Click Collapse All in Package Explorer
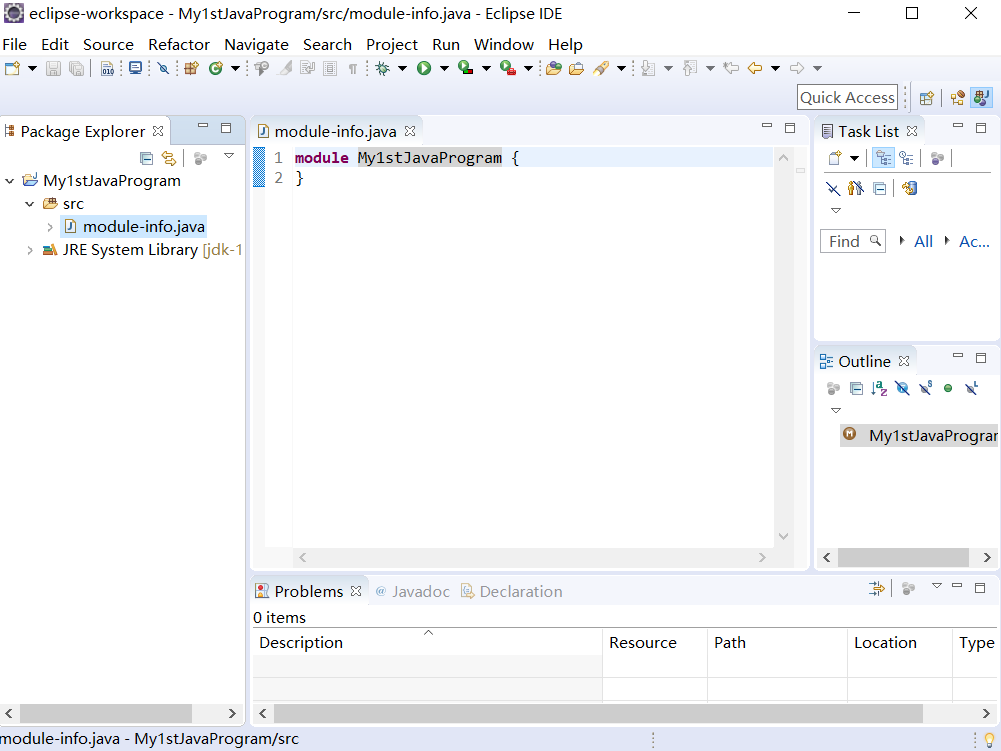This screenshot has width=1001, height=751. click(146, 158)
